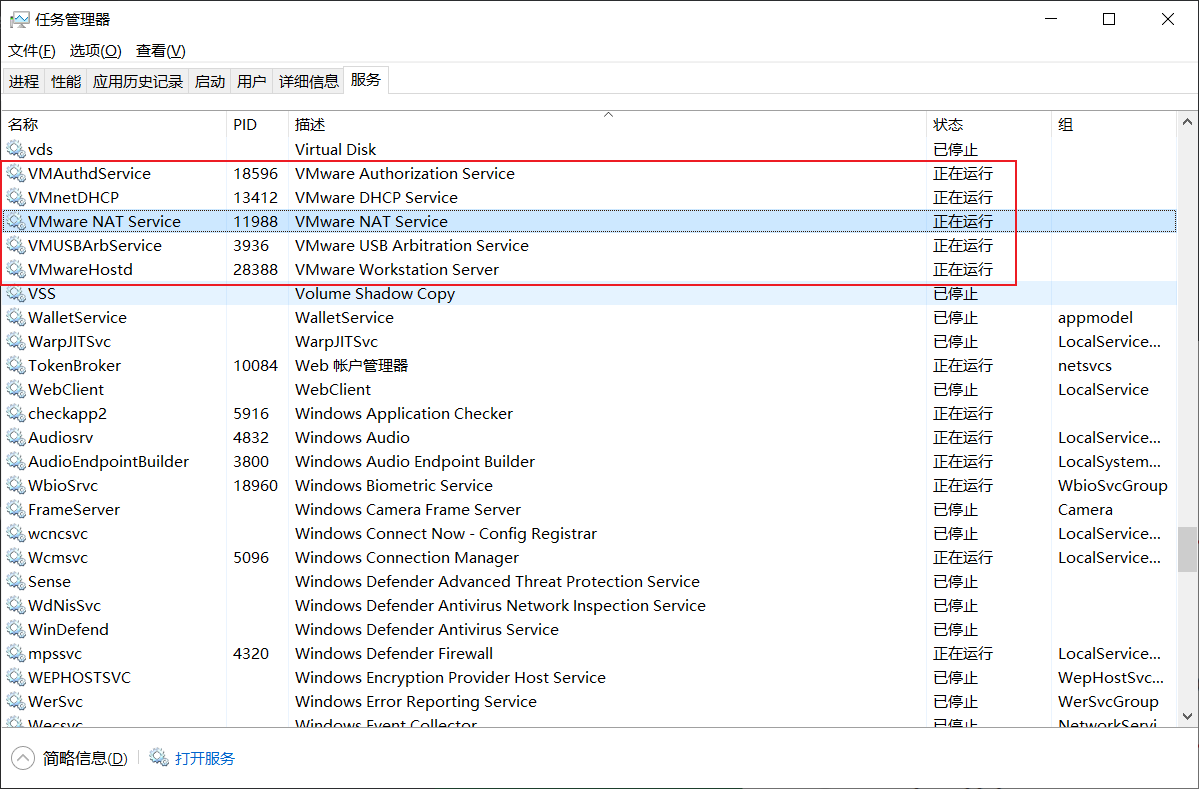Click the scrollbar down arrow

click(x=1187, y=716)
